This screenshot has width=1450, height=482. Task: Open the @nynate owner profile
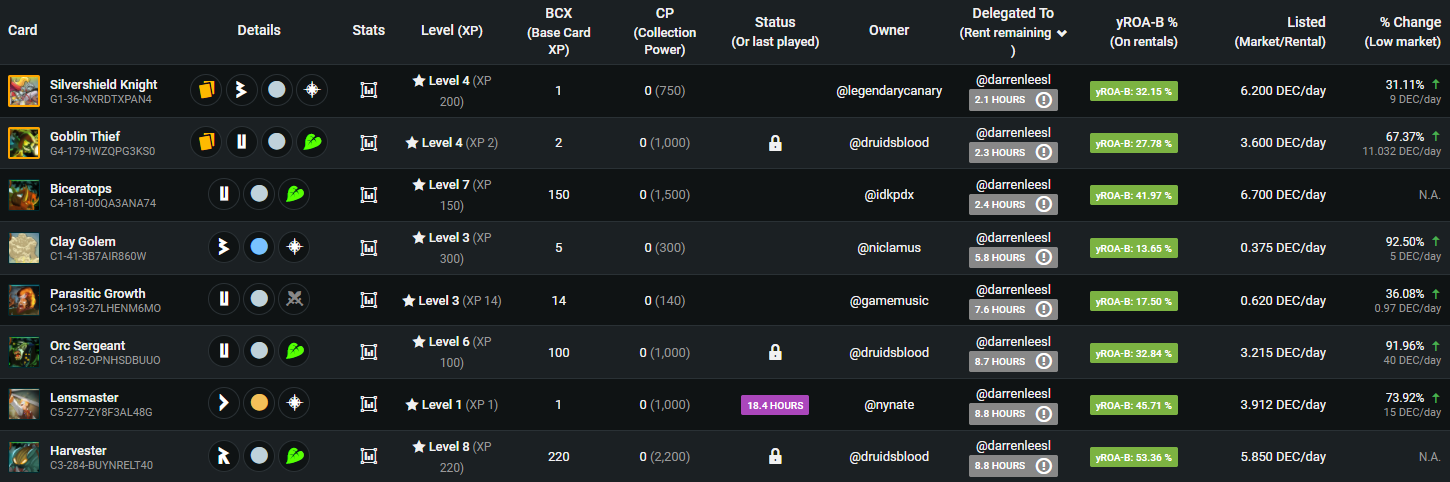point(889,405)
